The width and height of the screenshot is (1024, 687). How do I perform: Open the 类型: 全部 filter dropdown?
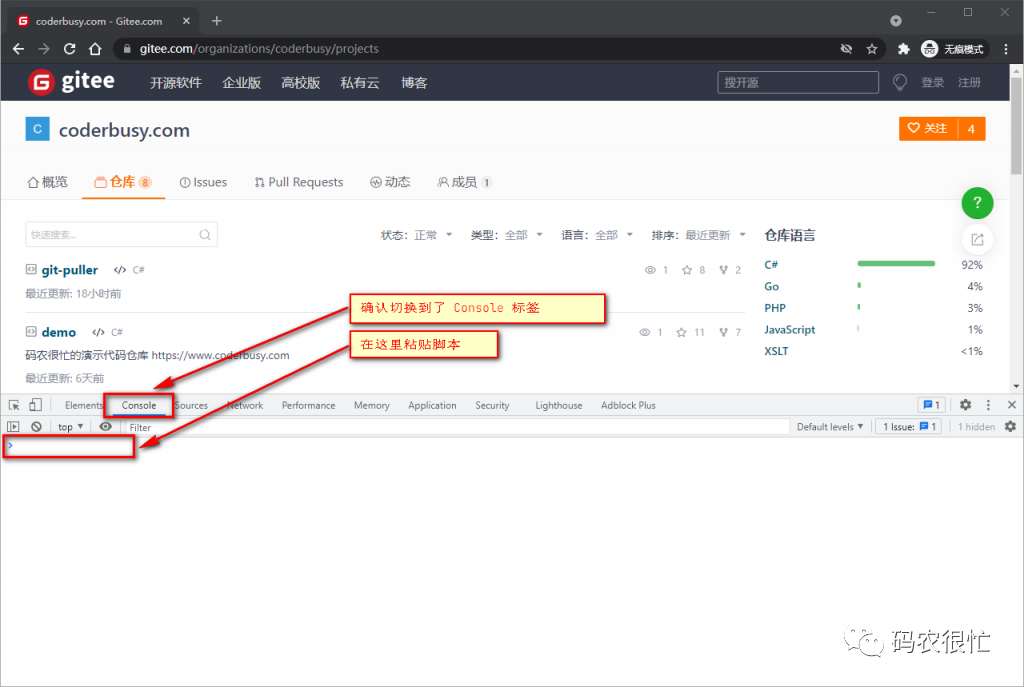pyautogui.click(x=507, y=235)
